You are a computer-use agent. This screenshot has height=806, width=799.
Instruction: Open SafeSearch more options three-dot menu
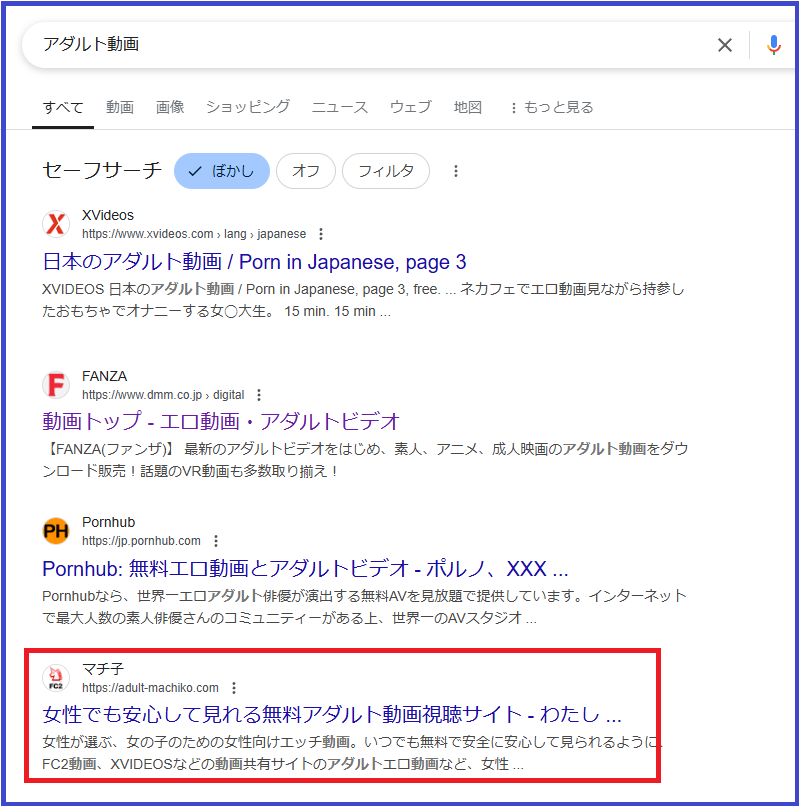click(x=456, y=171)
